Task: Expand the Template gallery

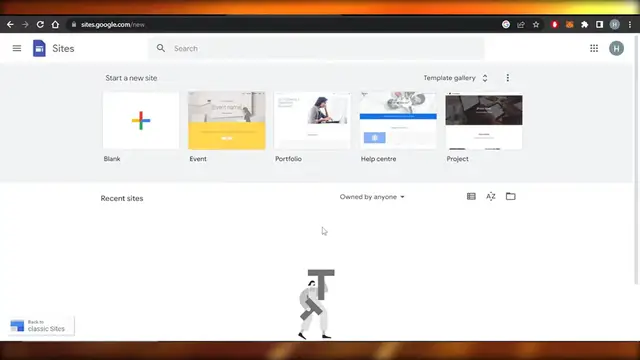Action: click(x=456, y=78)
